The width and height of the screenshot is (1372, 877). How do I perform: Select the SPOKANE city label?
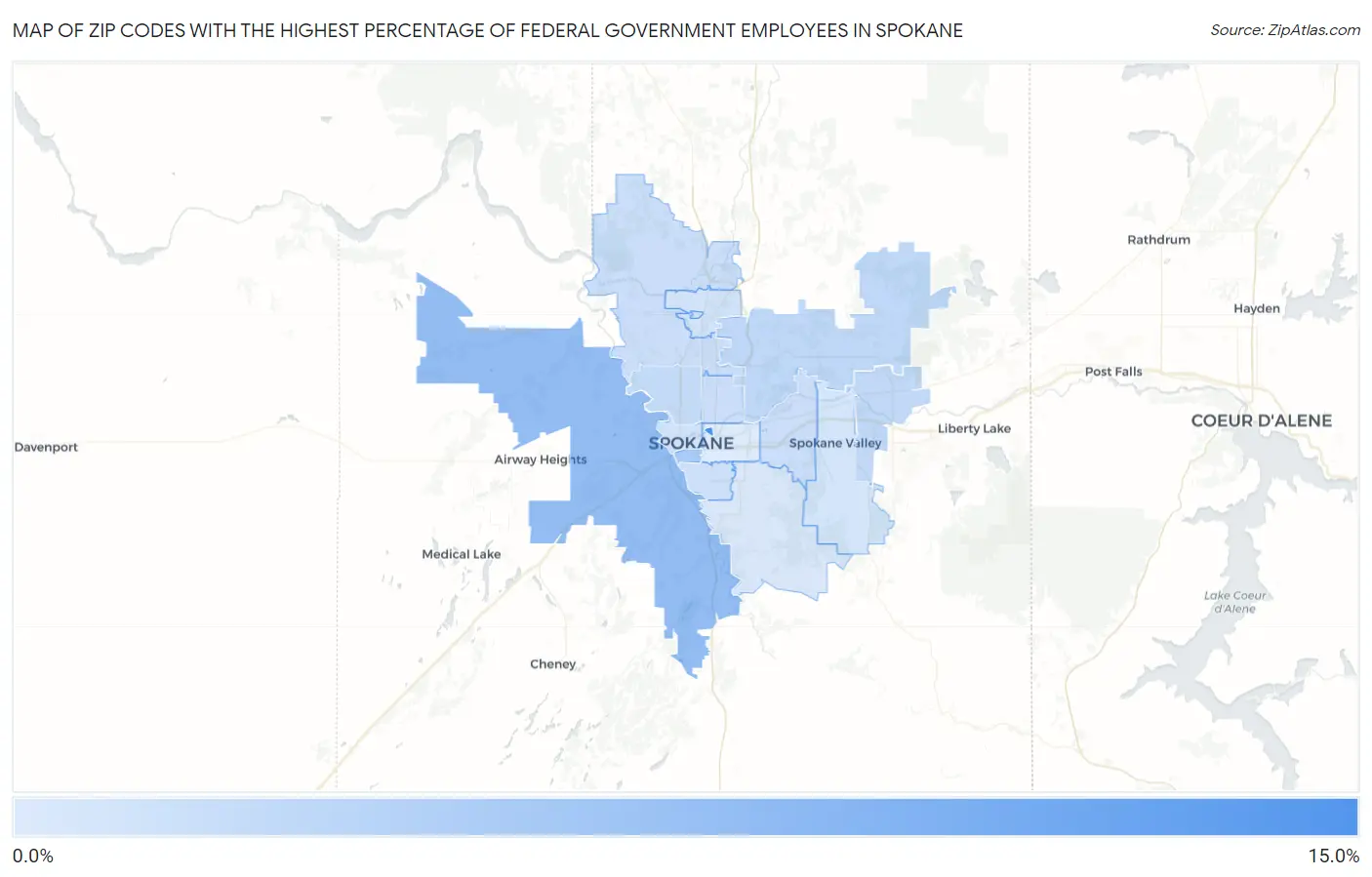coord(691,443)
